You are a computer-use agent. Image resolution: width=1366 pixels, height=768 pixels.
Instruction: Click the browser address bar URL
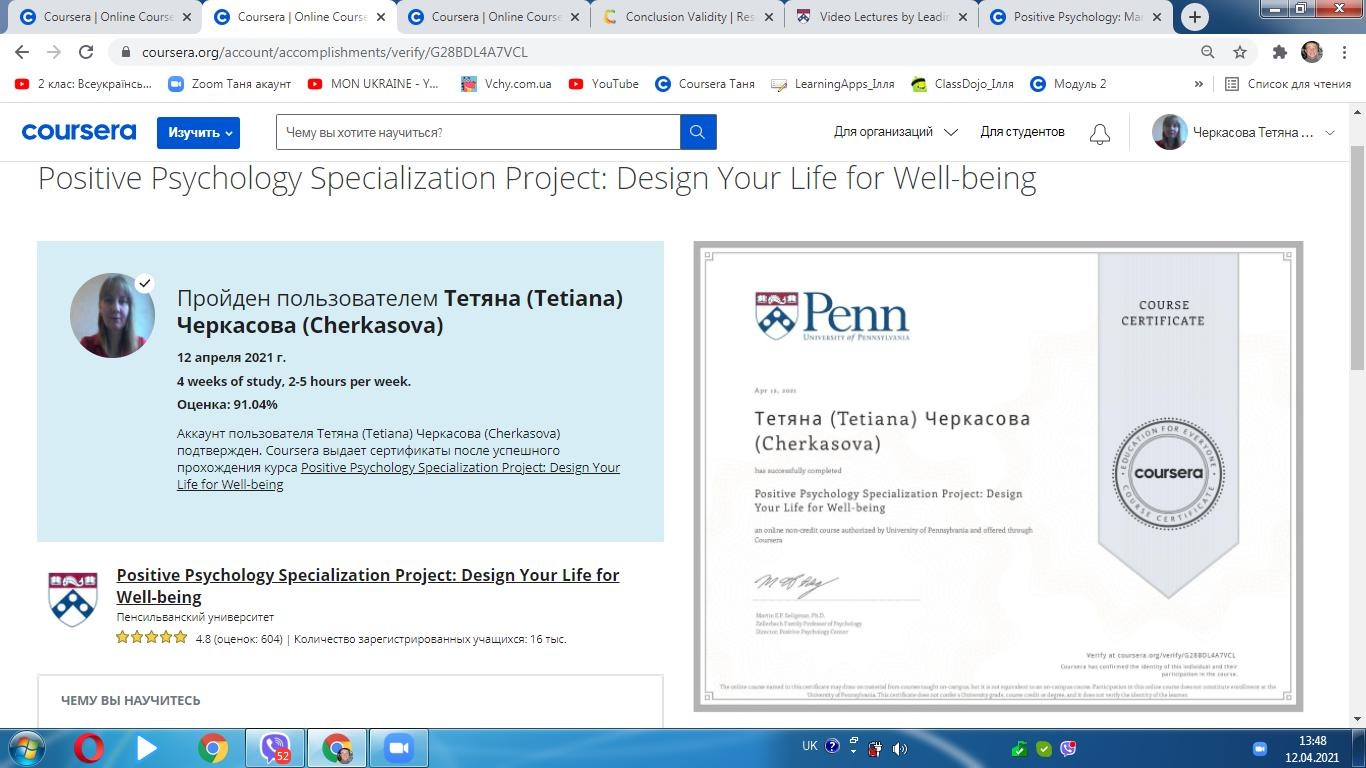[x=334, y=52]
